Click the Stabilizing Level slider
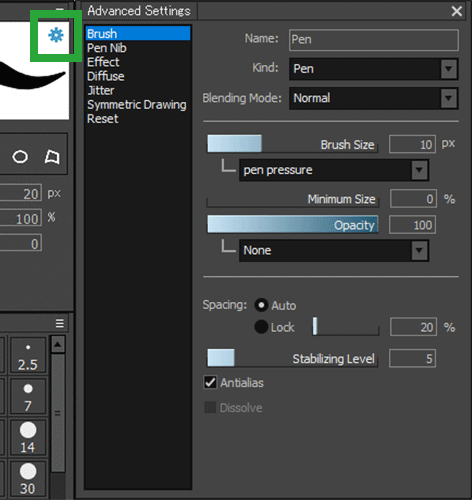Viewport: 472px width, 500px height. (x=292, y=358)
